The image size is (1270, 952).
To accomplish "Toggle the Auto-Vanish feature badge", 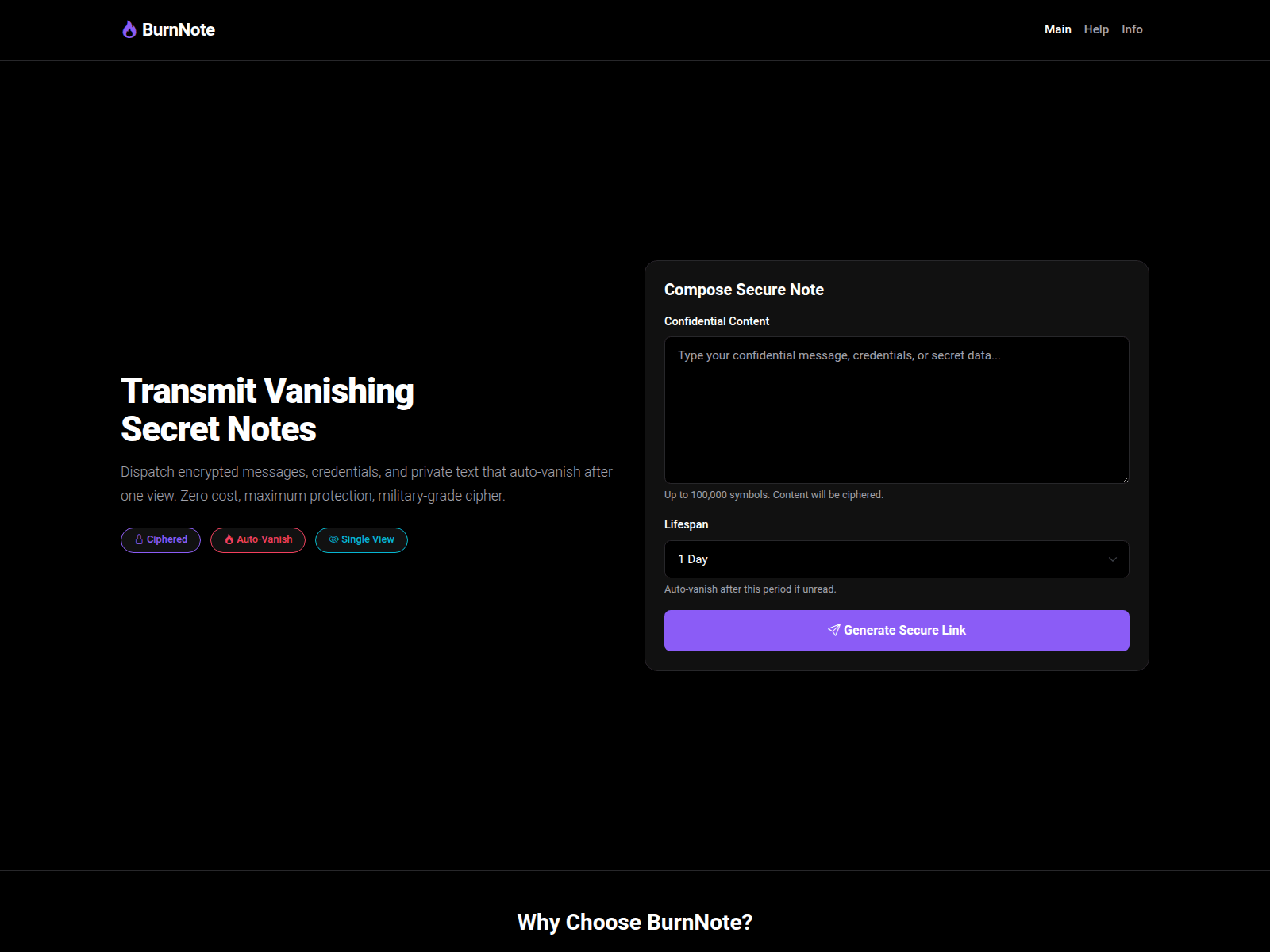I will tap(257, 539).
